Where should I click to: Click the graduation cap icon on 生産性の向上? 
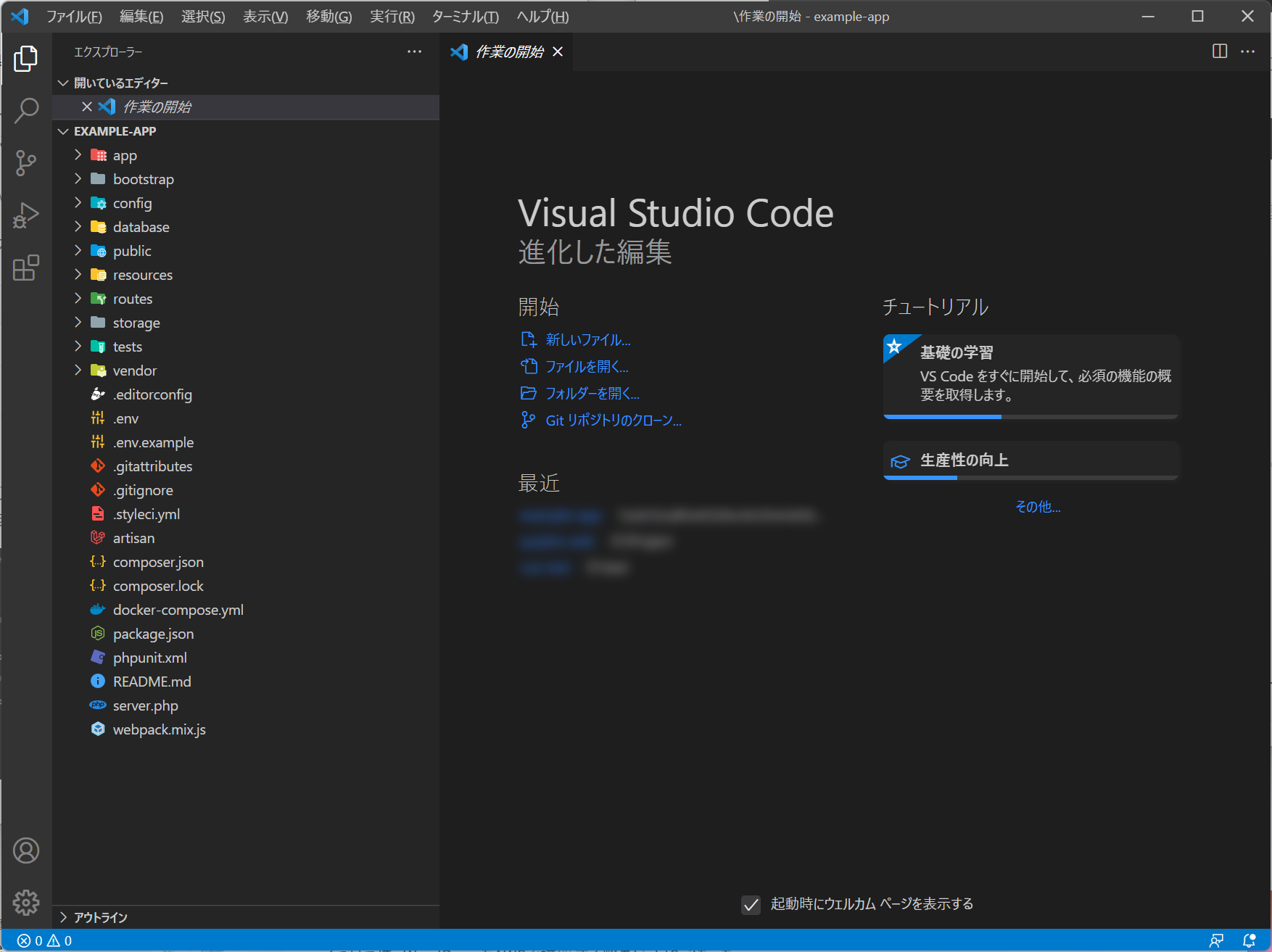click(x=900, y=461)
